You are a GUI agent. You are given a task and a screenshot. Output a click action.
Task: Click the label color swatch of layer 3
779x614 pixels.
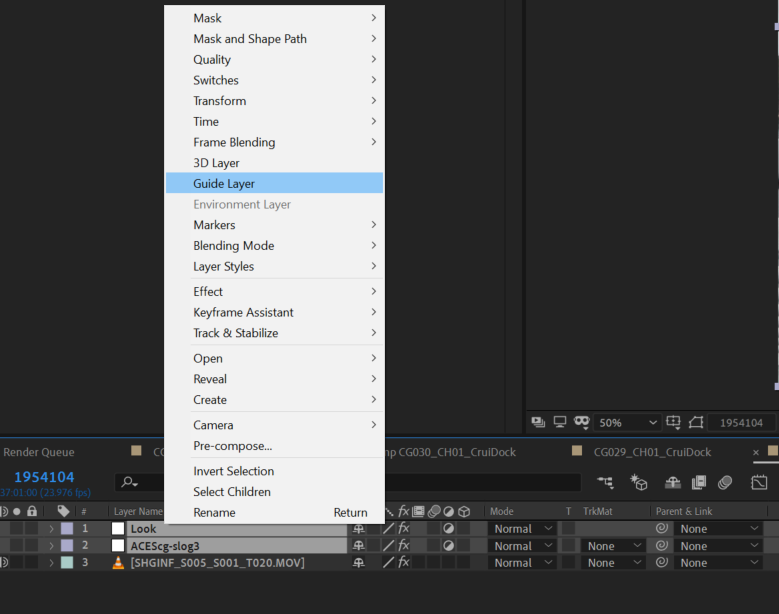coord(67,563)
